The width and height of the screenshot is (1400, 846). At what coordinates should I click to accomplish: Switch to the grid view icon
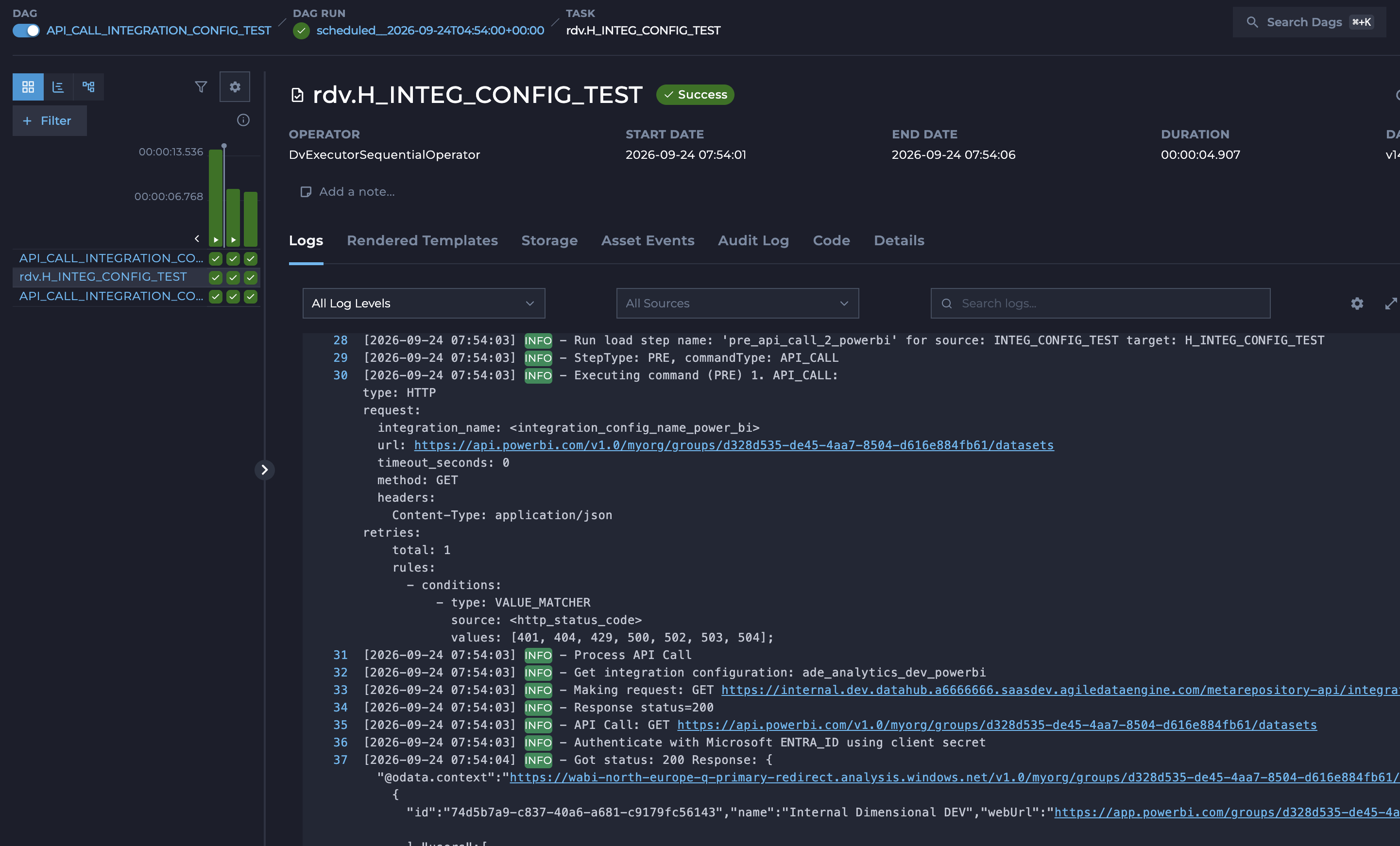tap(28, 87)
